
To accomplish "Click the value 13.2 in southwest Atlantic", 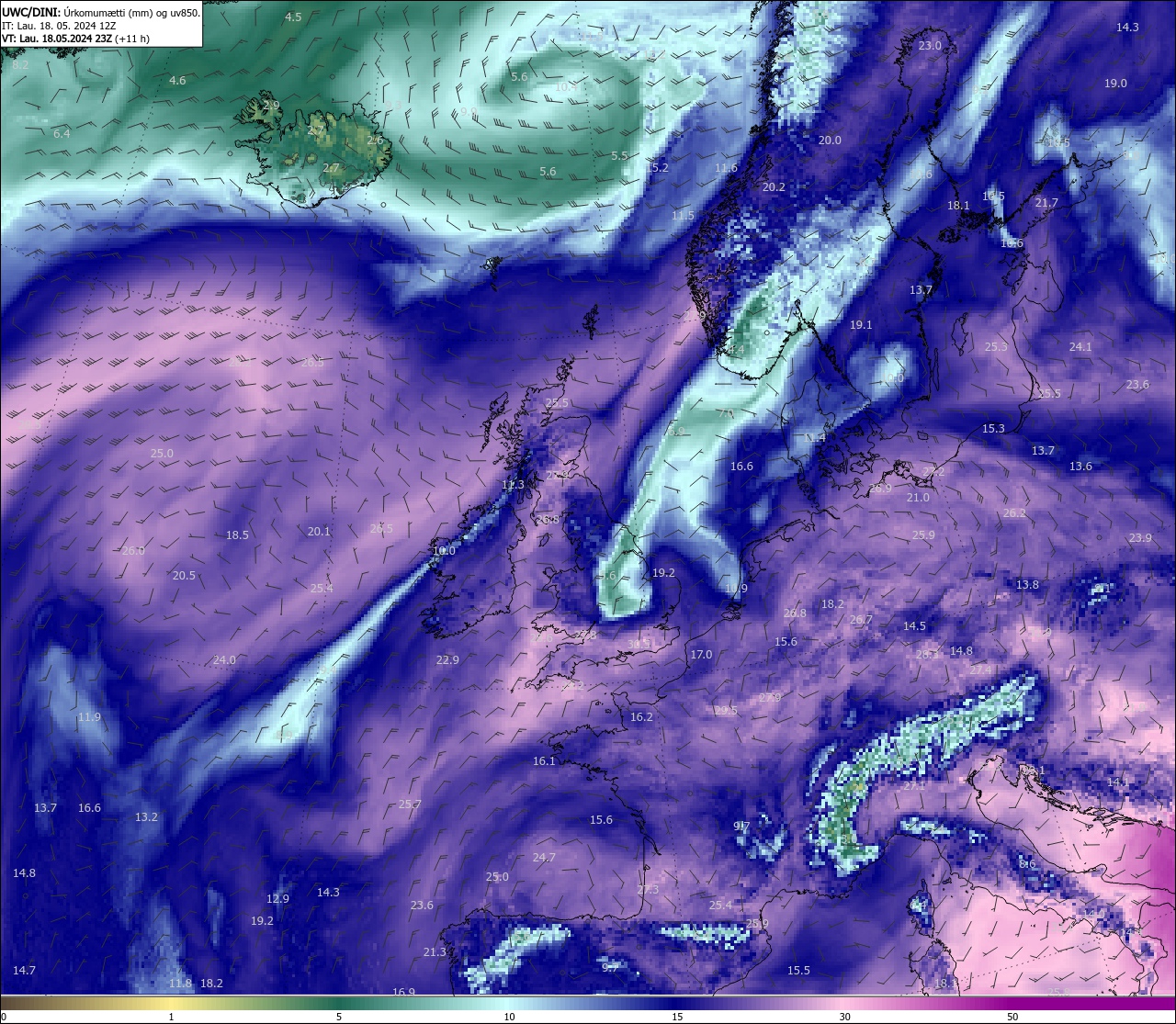I will tap(146, 817).
